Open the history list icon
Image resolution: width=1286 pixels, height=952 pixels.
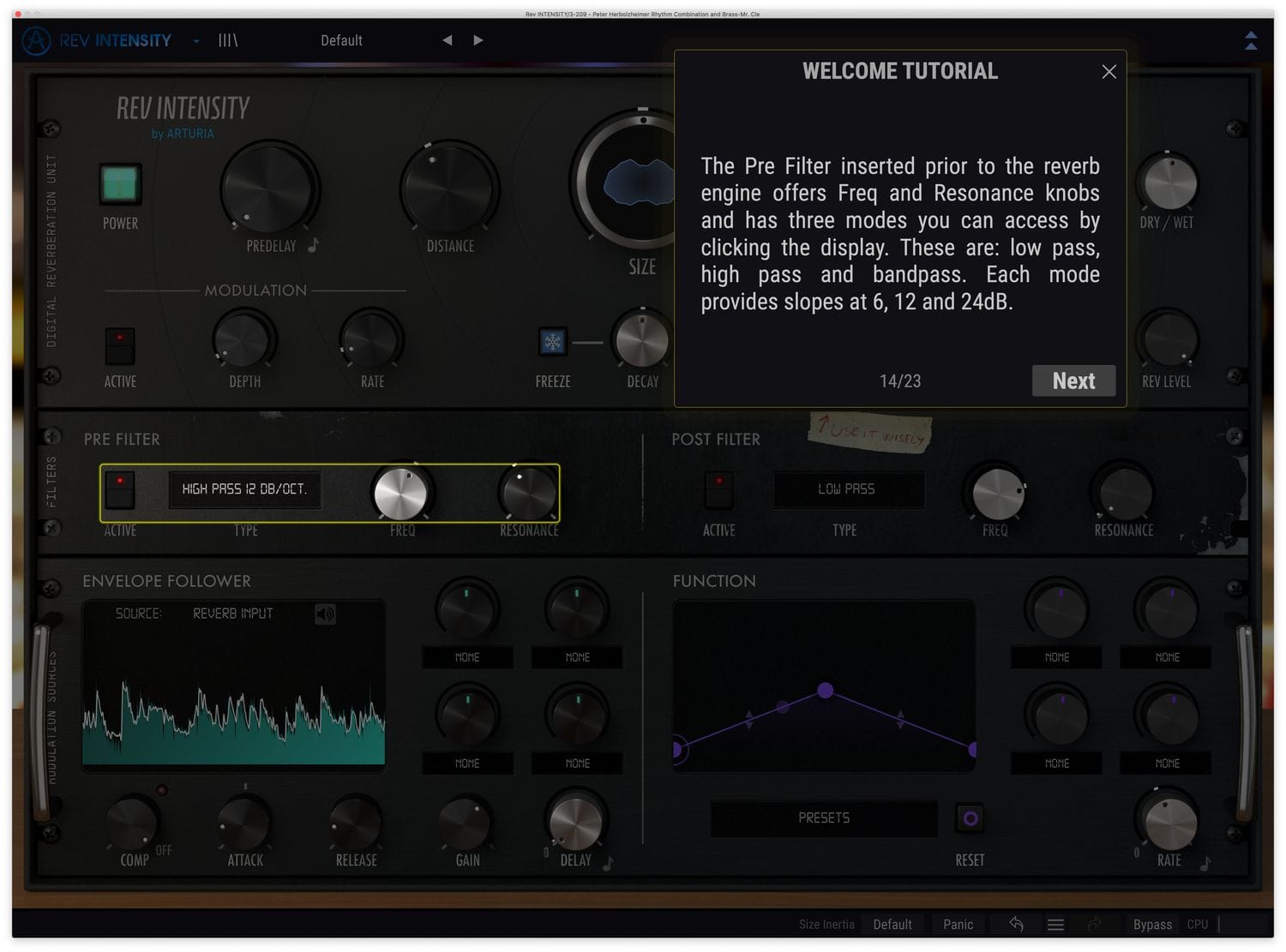click(1055, 925)
